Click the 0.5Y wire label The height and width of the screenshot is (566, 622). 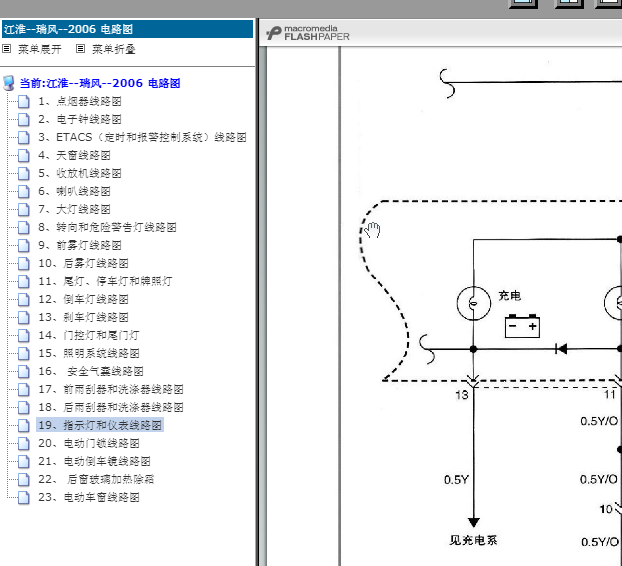click(x=456, y=480)
